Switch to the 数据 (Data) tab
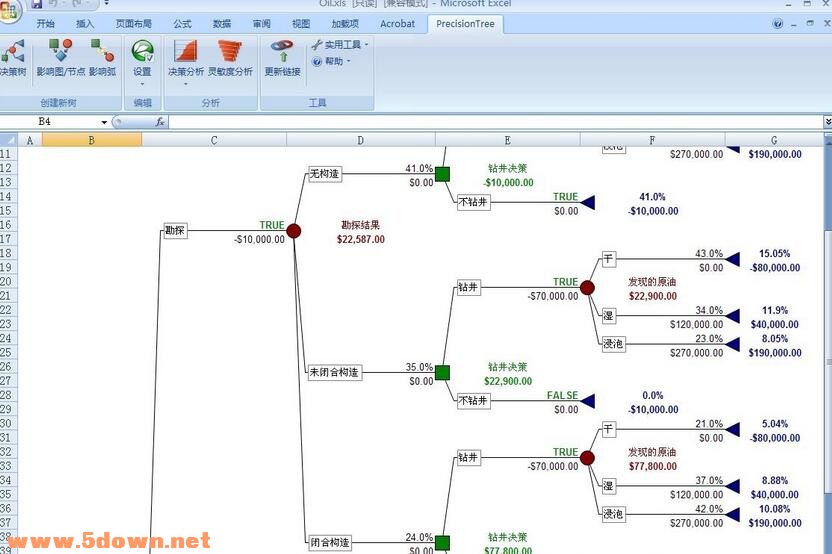 click(x=222, y=24)
